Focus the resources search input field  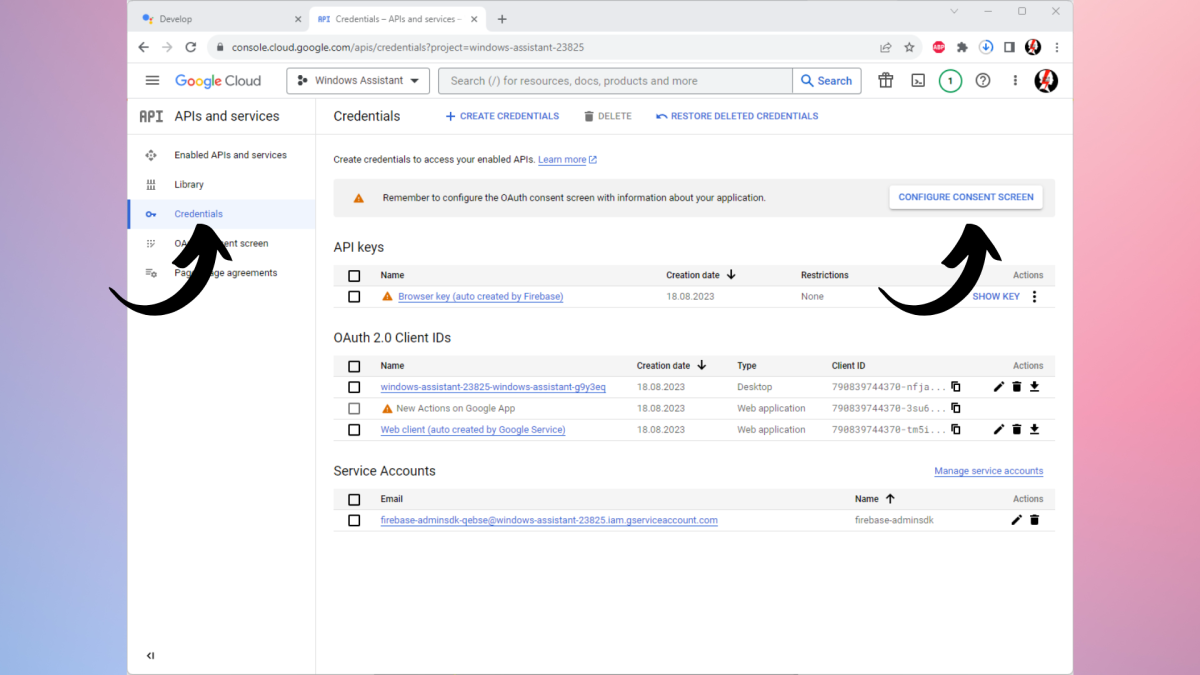[615, 81]
